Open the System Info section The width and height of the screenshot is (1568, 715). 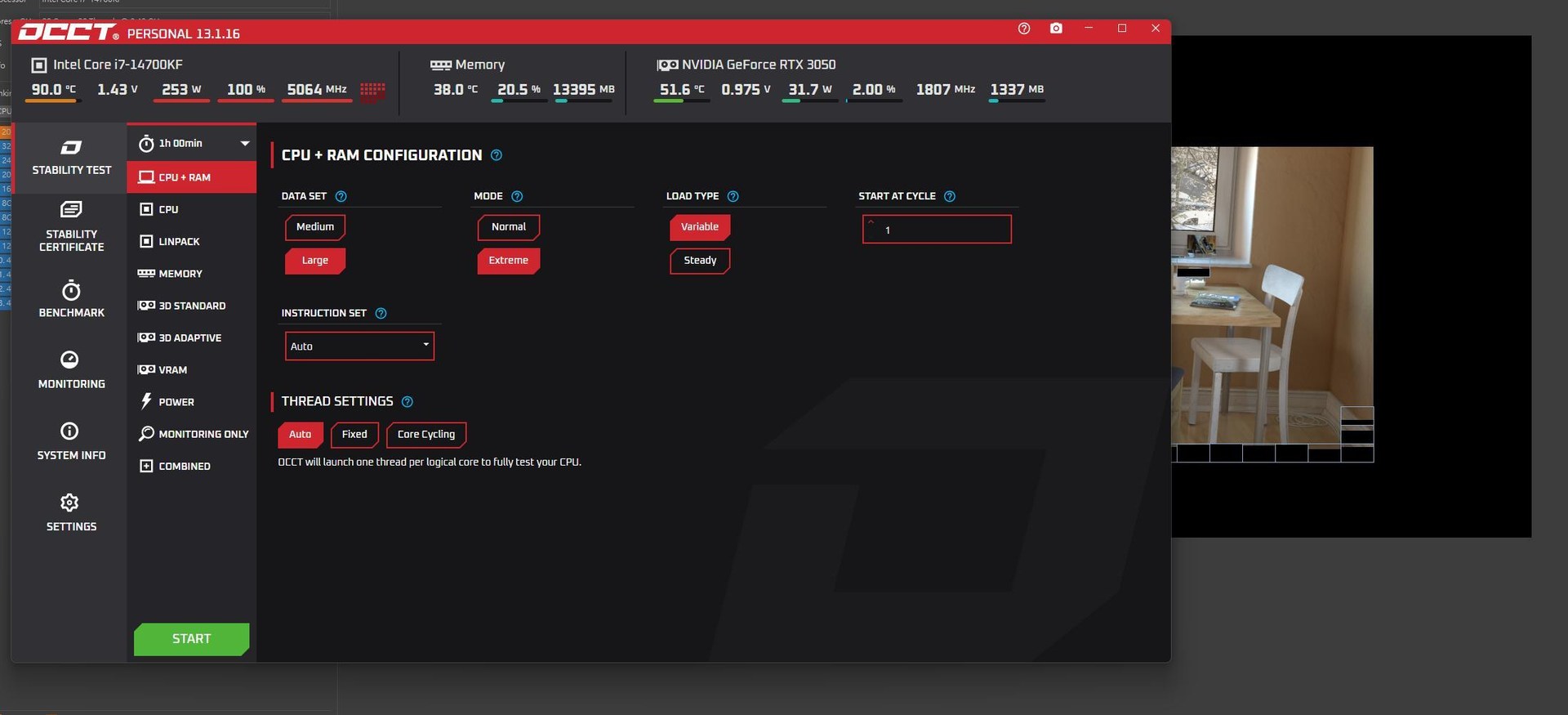[71, 441]
